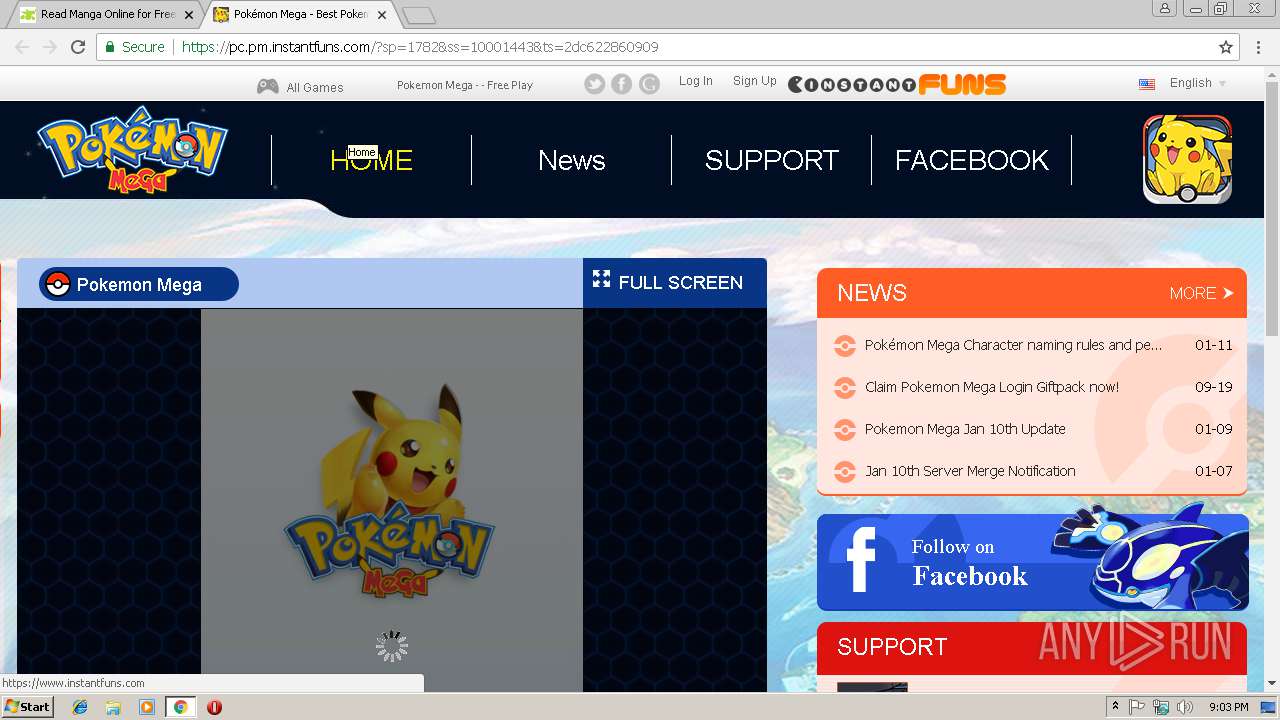The width and height of the screenshot is (1280, 720).
Task: Click the browser back arrow
Action: tap(22, 47)
